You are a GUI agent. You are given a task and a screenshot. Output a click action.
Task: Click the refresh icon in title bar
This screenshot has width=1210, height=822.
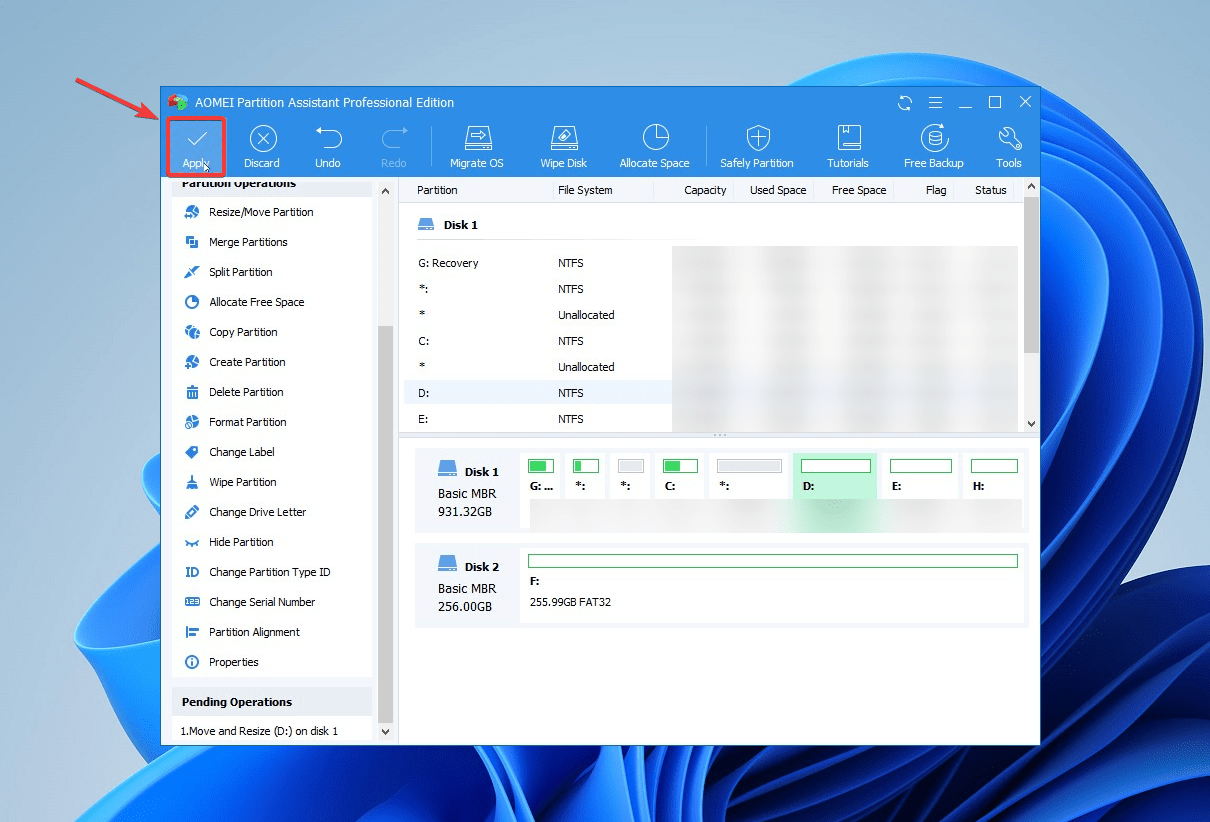coord(905,103)
